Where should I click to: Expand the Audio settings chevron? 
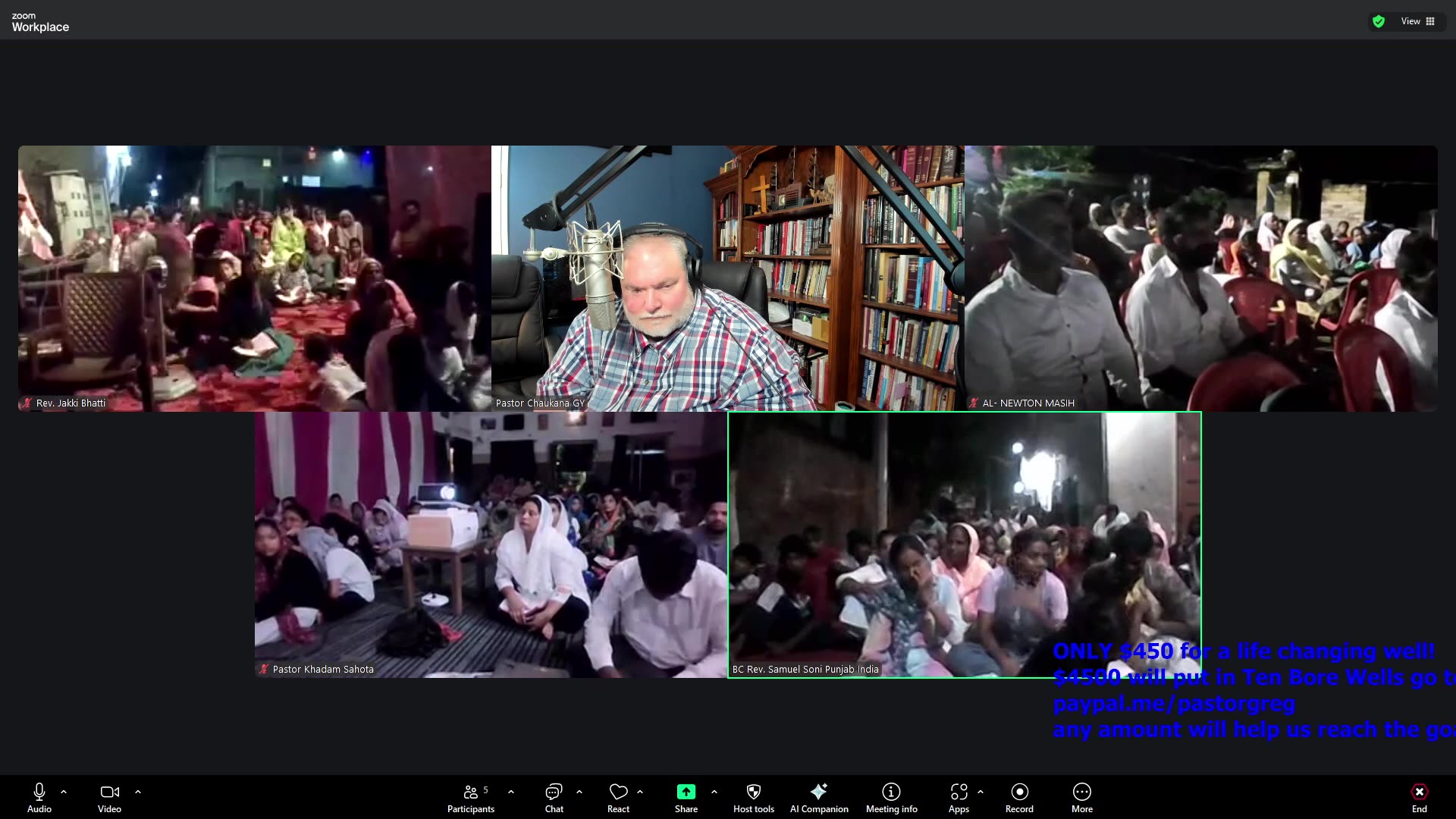coord(64,792)
